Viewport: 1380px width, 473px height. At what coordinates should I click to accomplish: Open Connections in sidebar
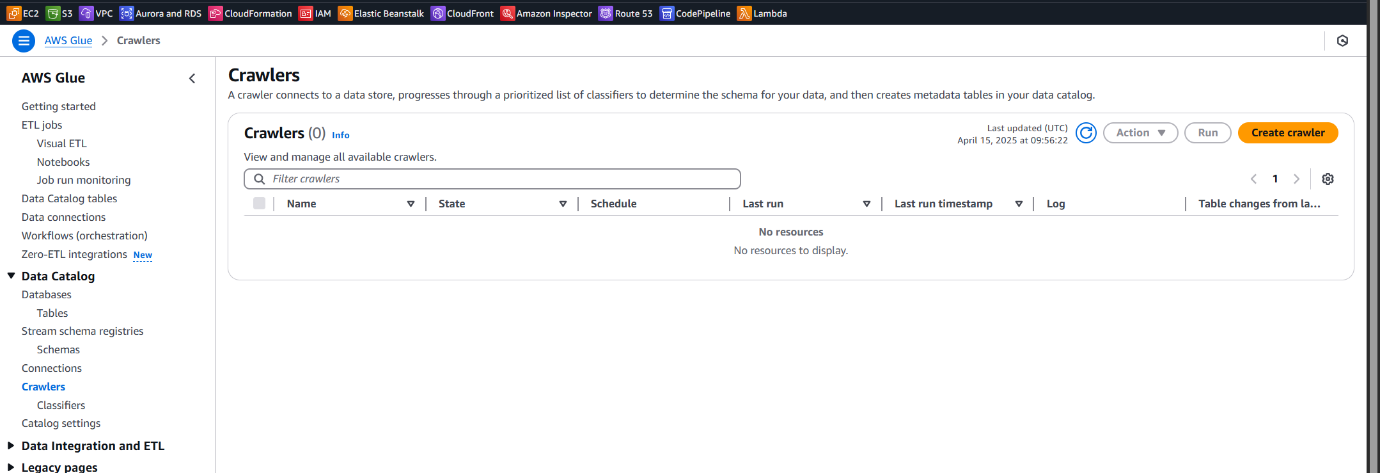click(51, 368)
